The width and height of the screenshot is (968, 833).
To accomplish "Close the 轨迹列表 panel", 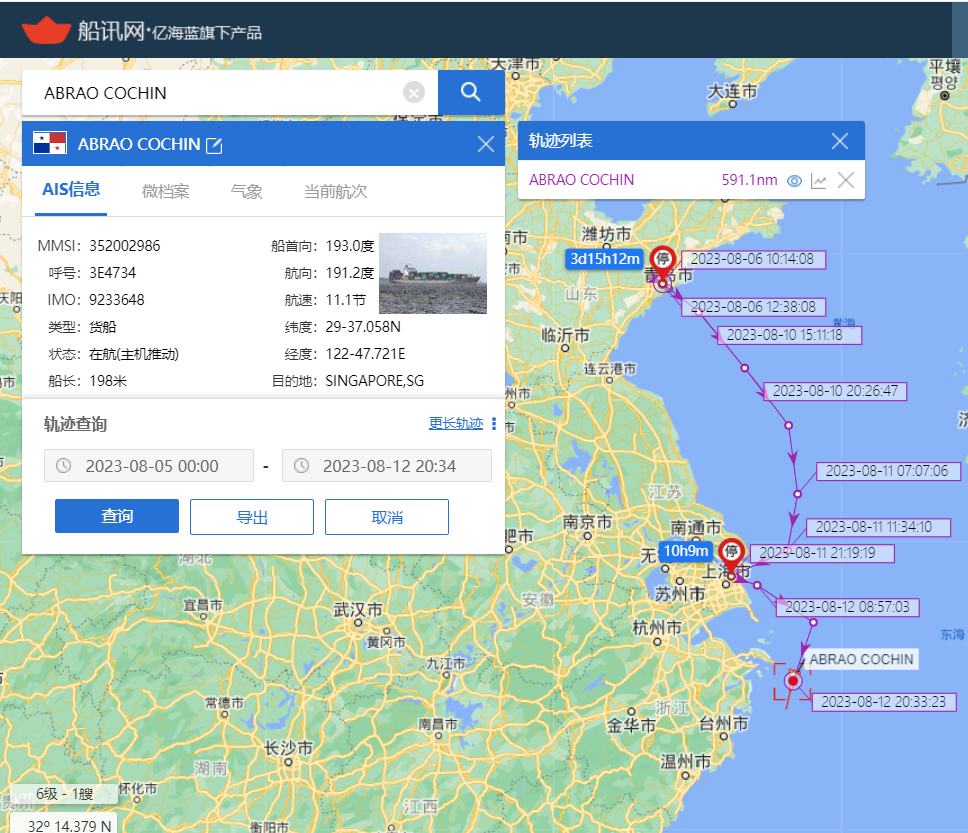I will click(840, 141).
